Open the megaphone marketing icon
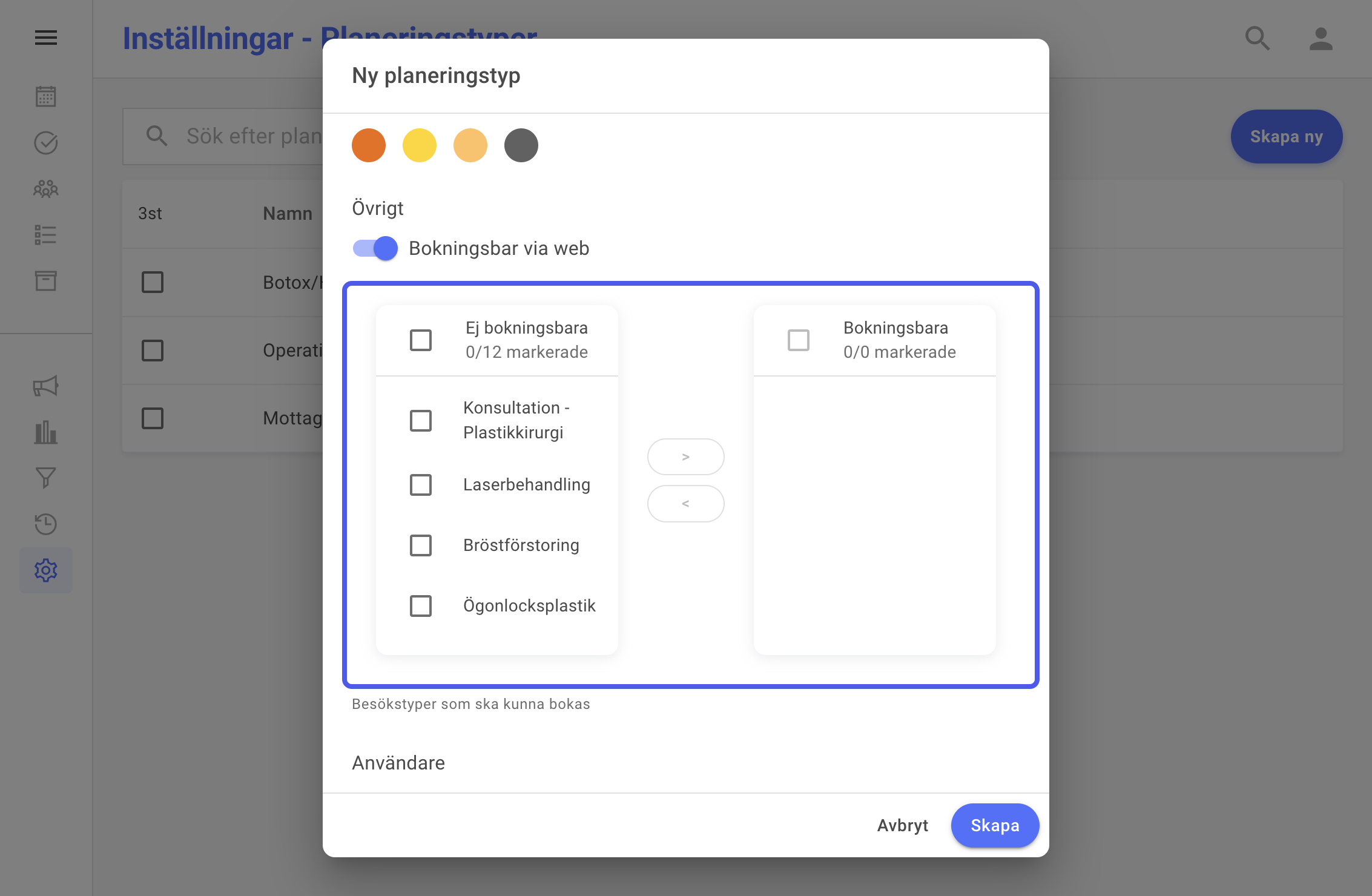Viewport: 1372px width, 896px height. click(x=46, y=386)
